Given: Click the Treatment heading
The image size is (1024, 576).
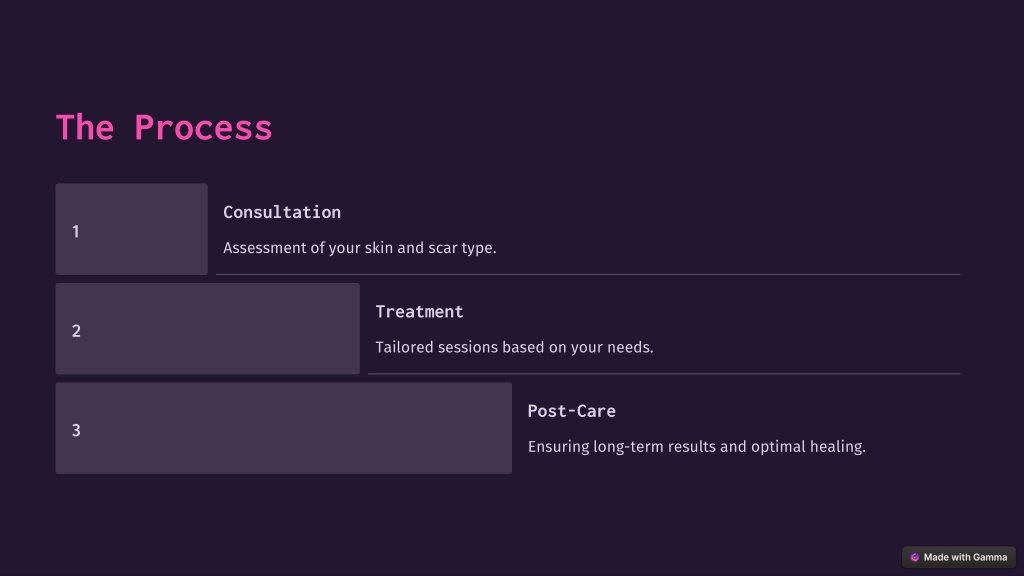Looking at the screenshot, I should 419,312.
